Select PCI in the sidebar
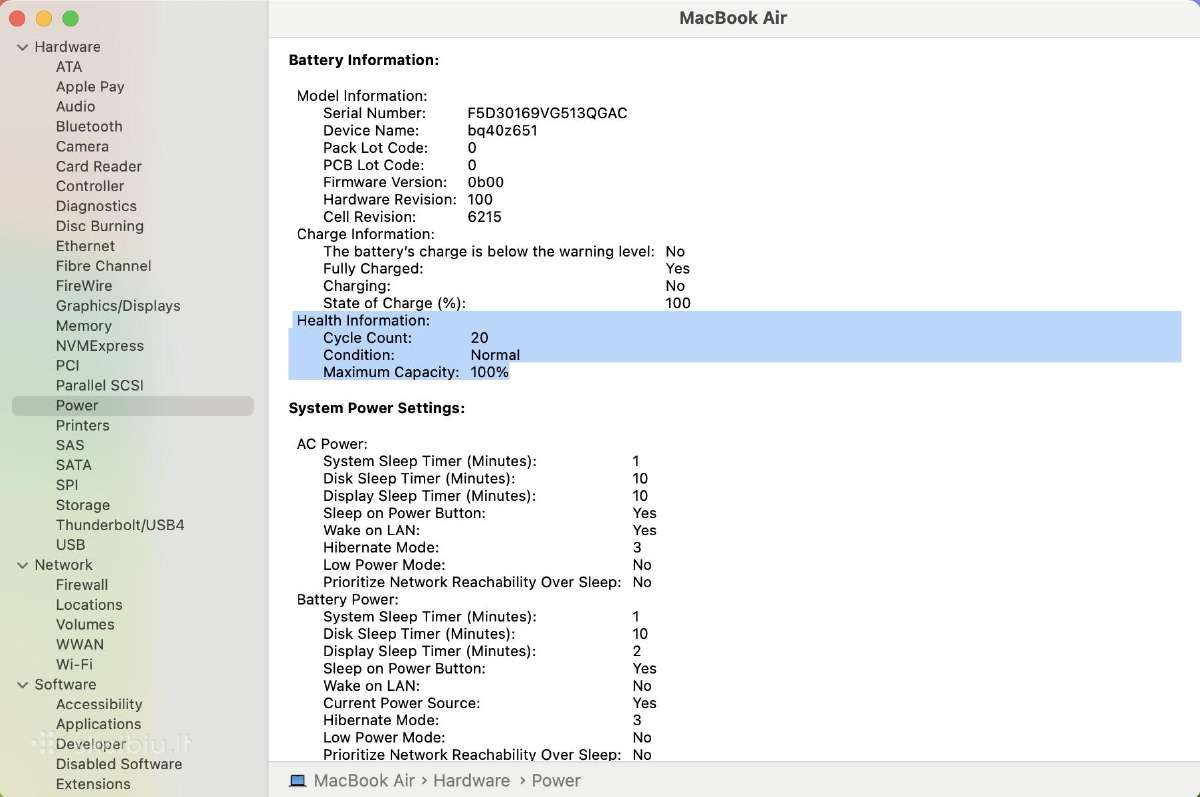The width and height of the screenshot is (1200, 797). 68,366
